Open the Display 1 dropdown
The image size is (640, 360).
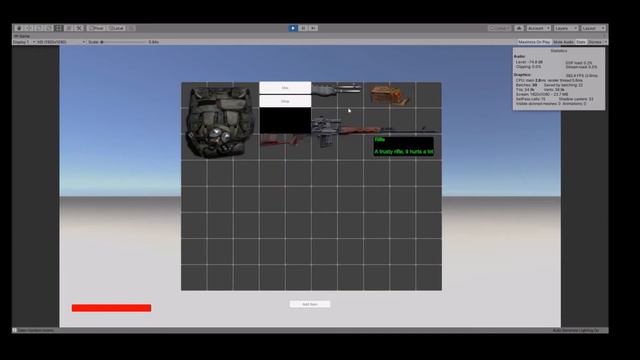tap(24, 42)
